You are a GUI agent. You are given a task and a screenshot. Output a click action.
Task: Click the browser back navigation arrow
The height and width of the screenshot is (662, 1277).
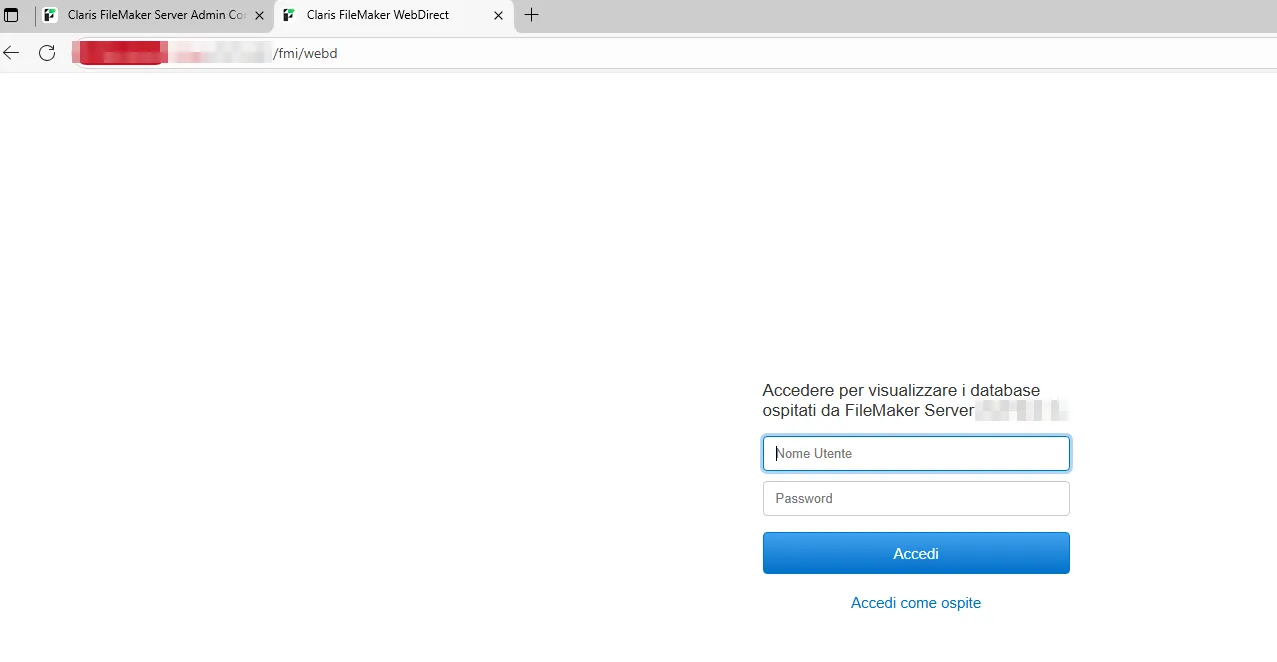tap(10, 52)
